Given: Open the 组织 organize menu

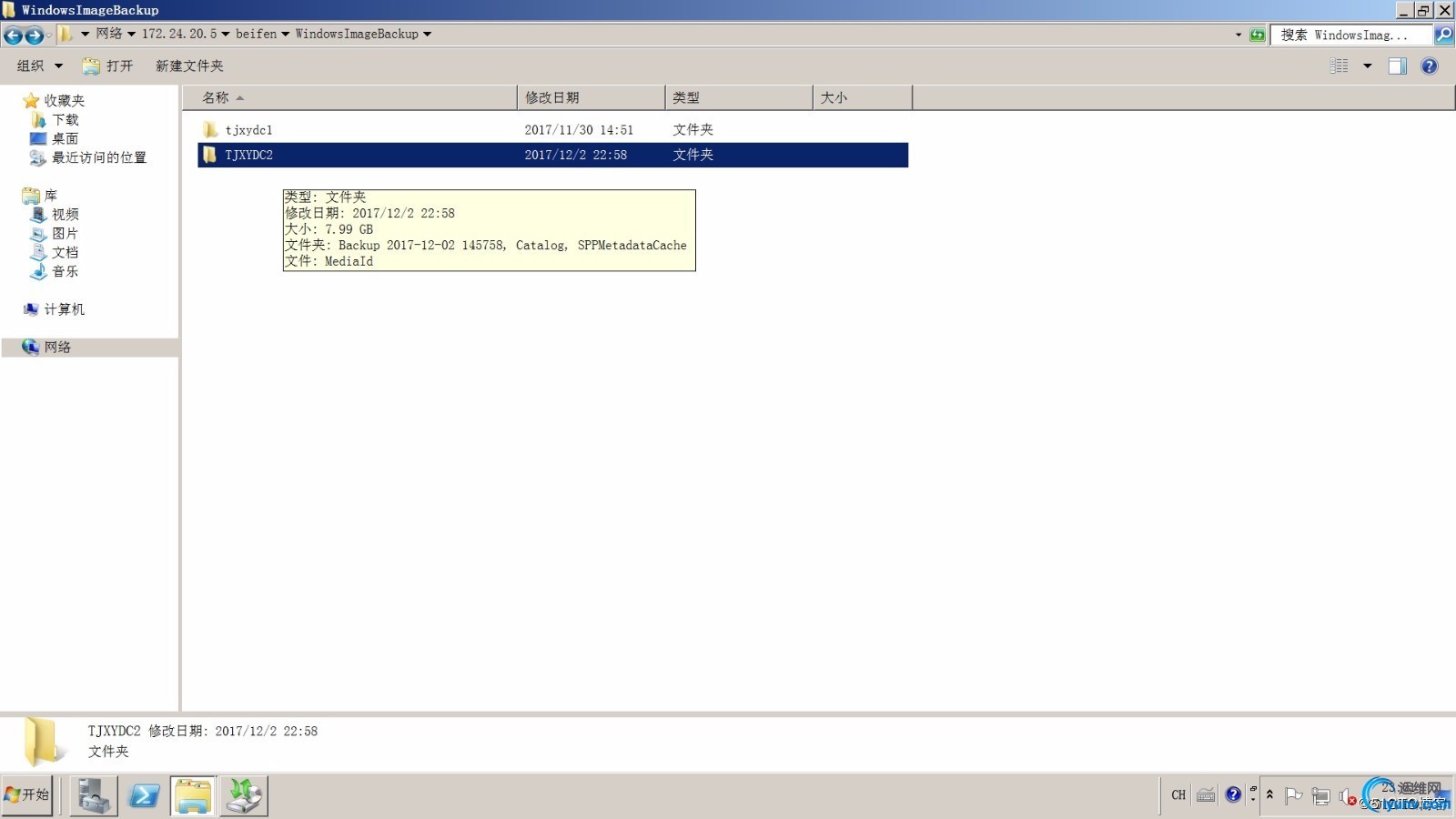Looking at the screenshot, I should [x=40, y=66].
